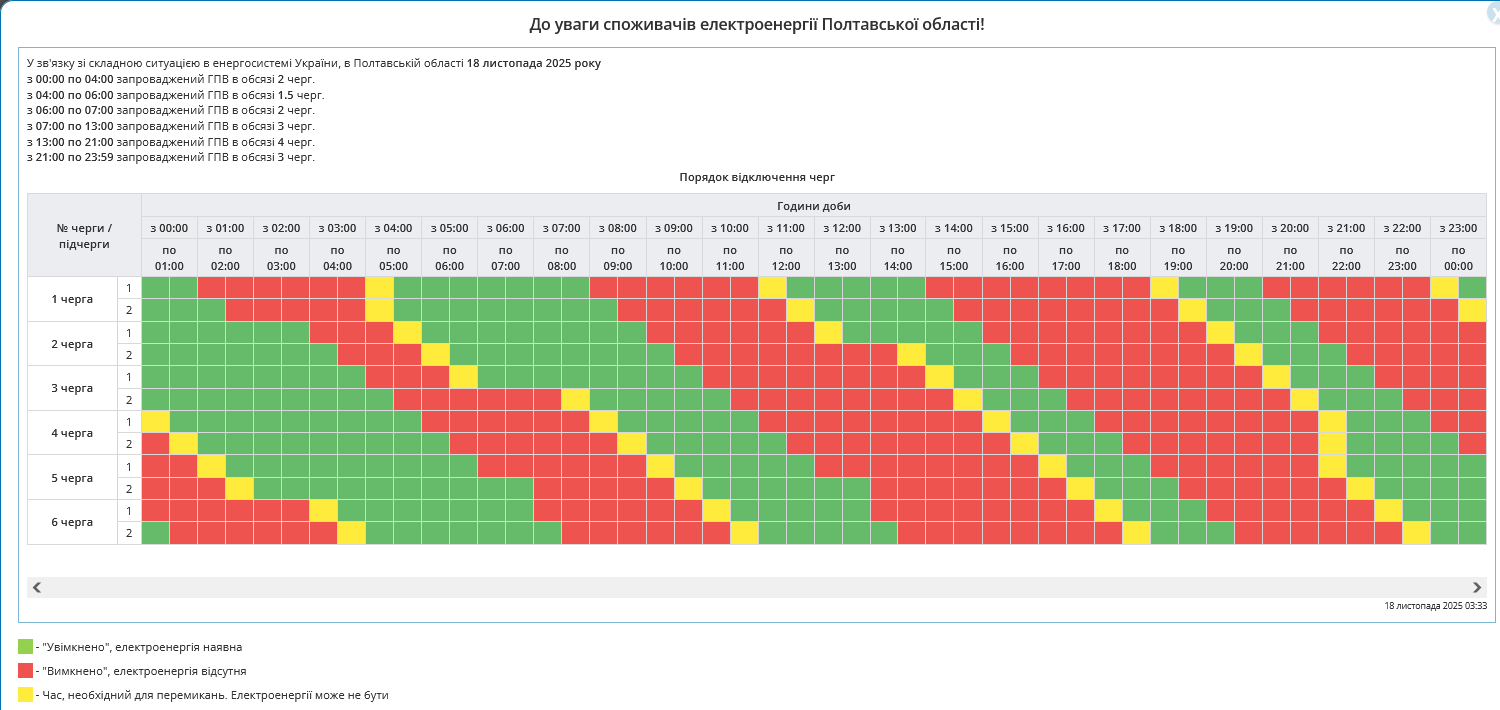Screen dimensions: 1500x710
Task: Close the notice with the top-right X
Action: pyautogui.click(x=1493, y=12)
